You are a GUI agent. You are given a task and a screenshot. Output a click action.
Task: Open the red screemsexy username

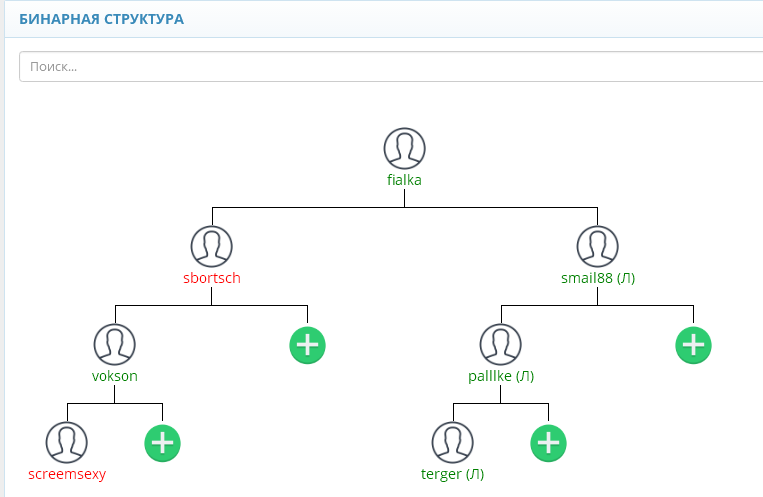[67, 475]
